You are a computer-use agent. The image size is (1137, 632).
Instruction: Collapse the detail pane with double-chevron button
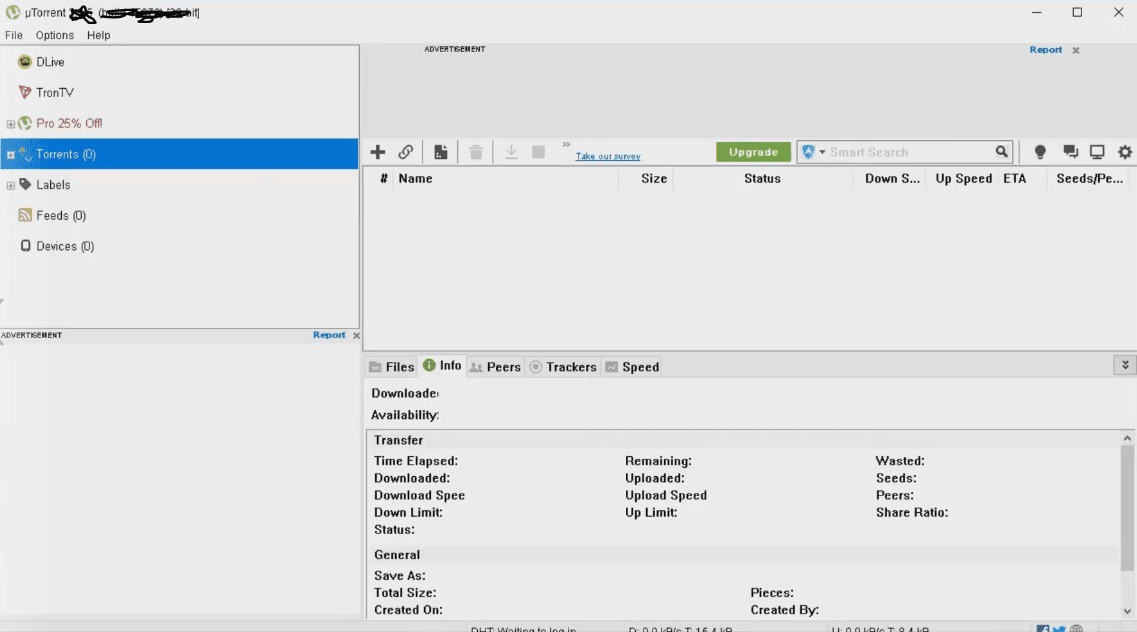pyautogui.click(x=1125, y=365)
